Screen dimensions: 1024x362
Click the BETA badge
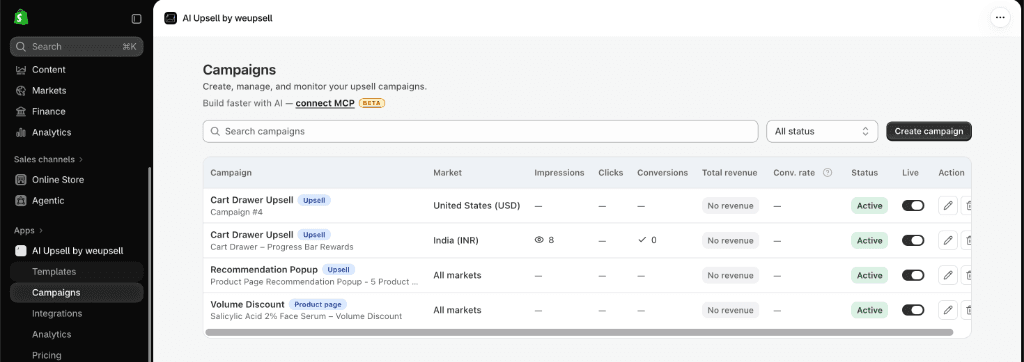pyautogui.click(x=372, y=103)
